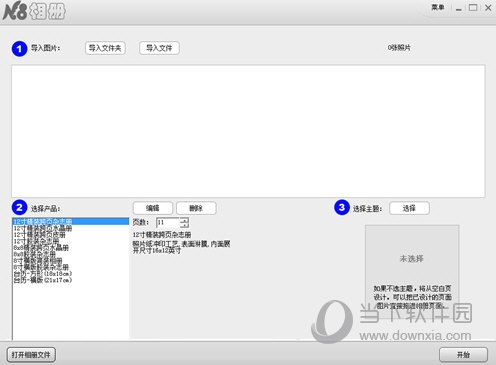Maximize the N8相册 window
Viewport: 496px width, 365px height.
coord(473,7)
